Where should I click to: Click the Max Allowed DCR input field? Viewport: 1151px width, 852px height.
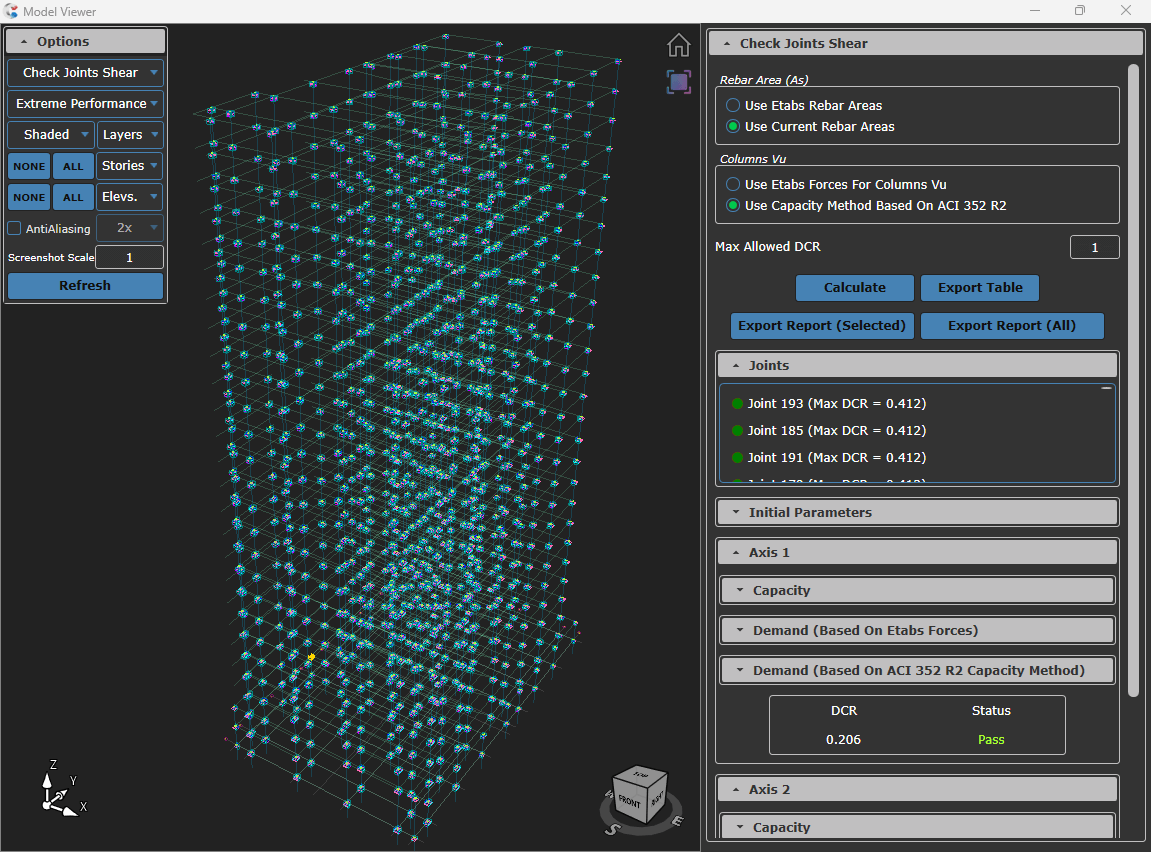coord(1094,247)
